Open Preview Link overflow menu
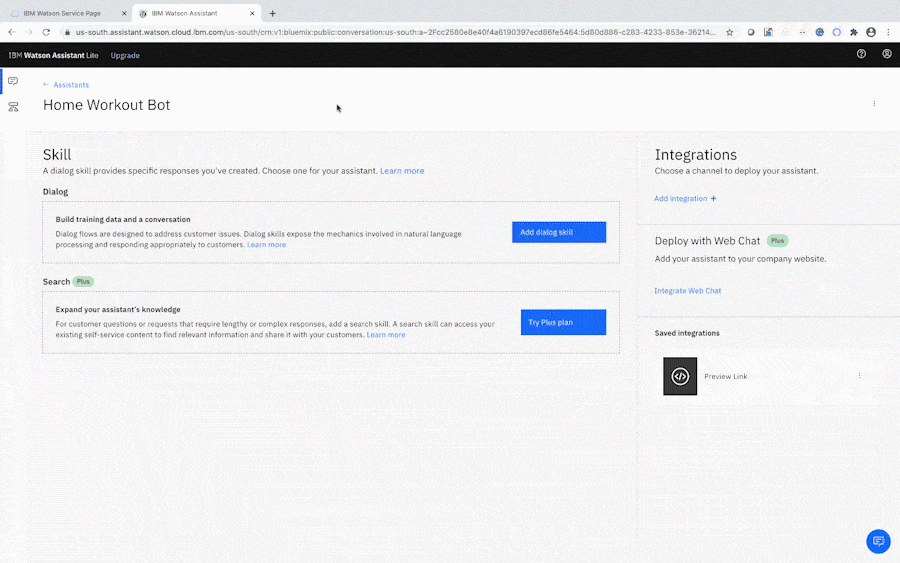This screenshot has height=563, width=900. [x=859, y=376]
